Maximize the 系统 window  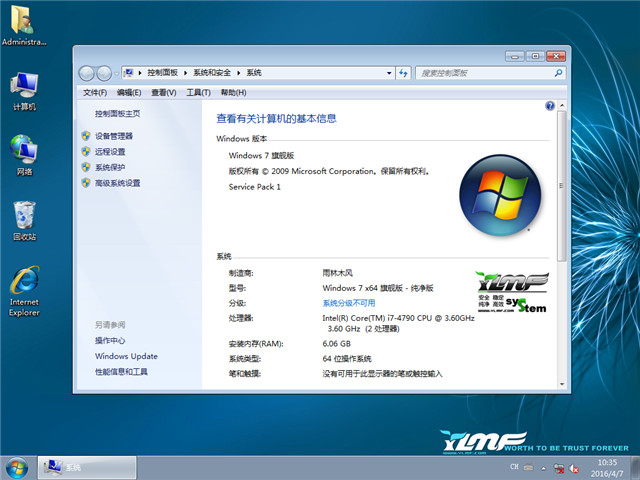(x=535, y=56)
